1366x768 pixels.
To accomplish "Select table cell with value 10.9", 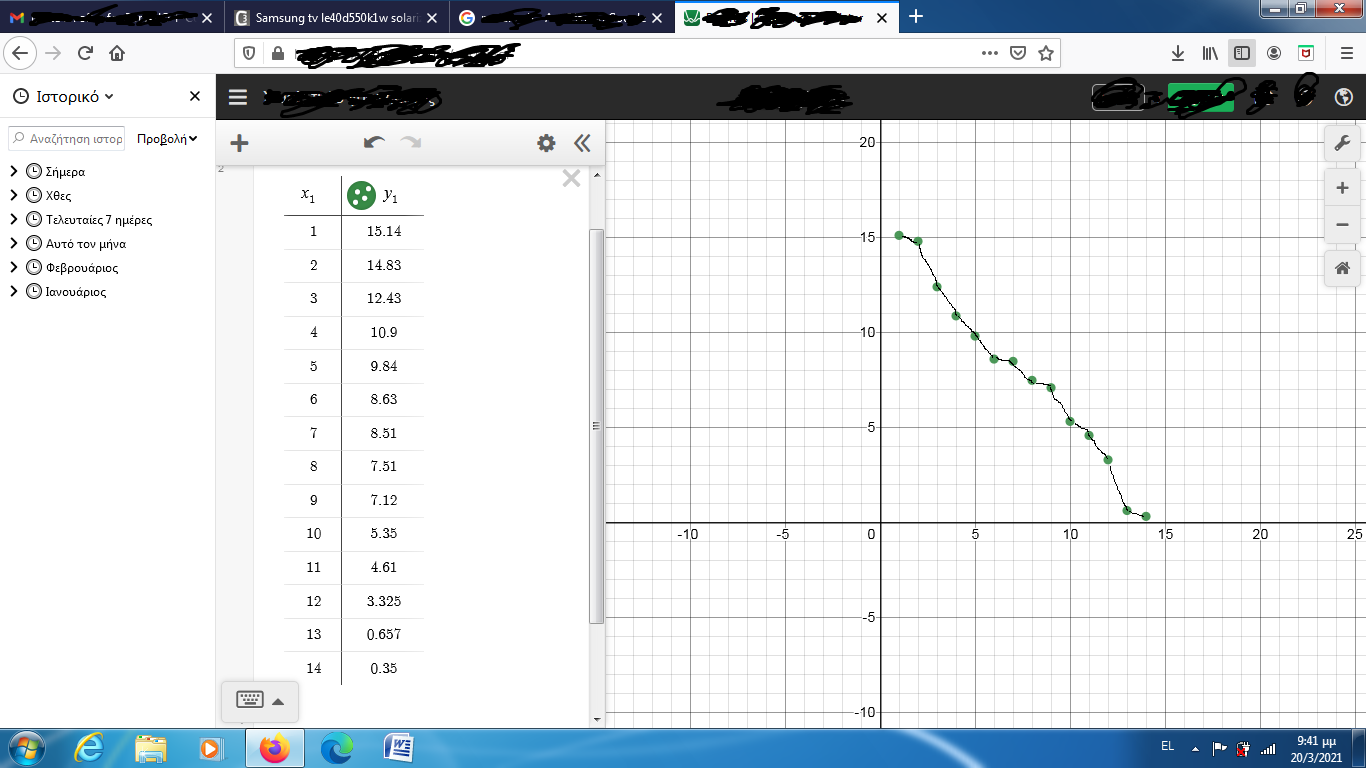I will coord(383,332).
